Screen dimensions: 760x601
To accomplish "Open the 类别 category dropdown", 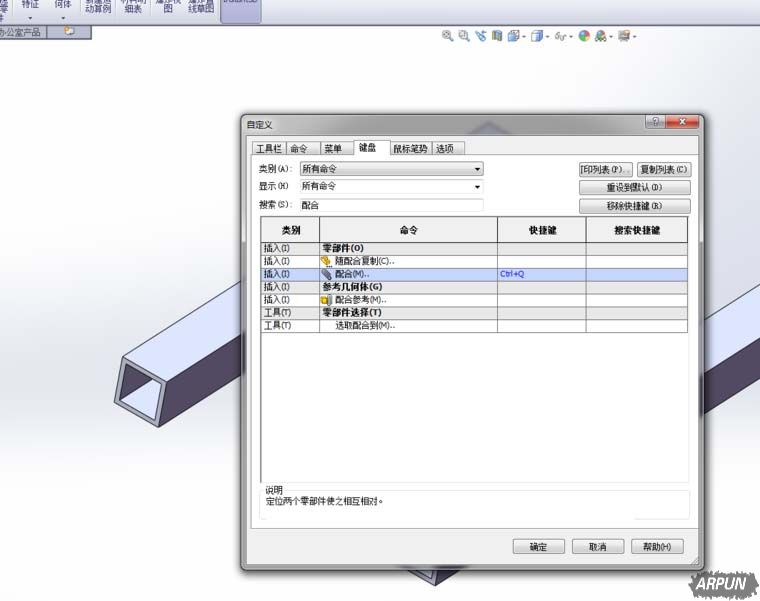I will click(392, 169).
